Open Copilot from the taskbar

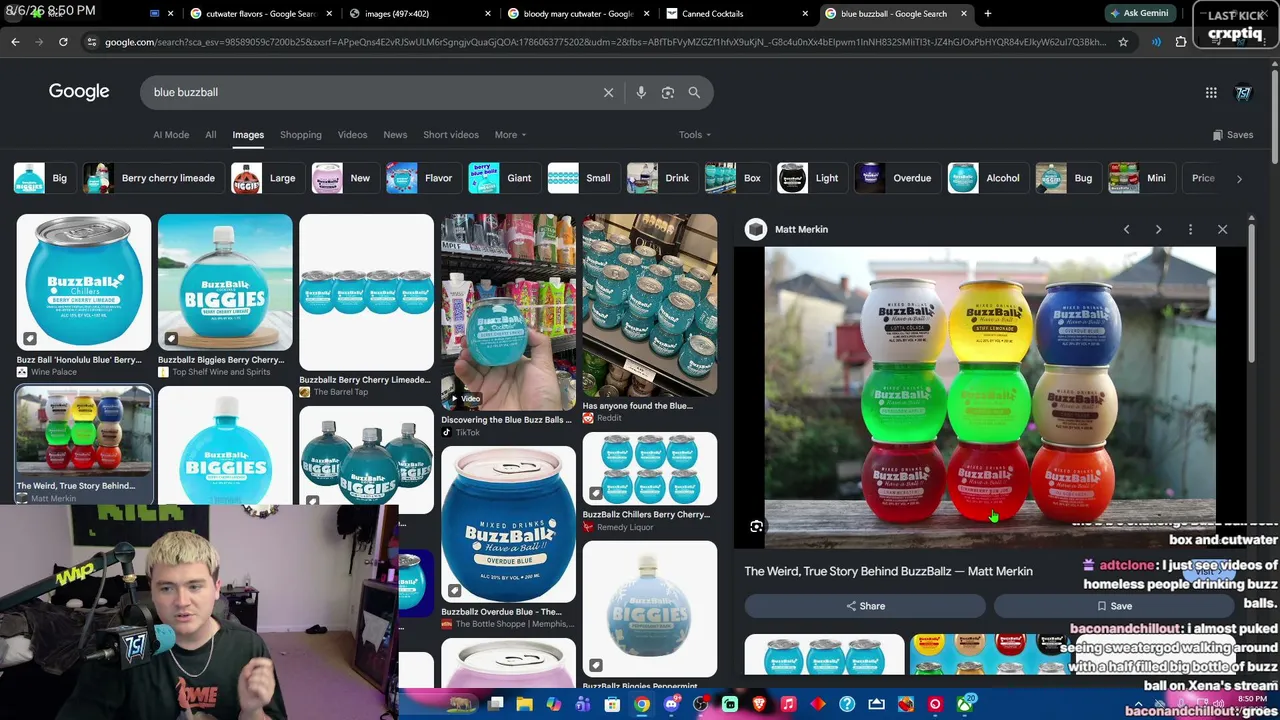[x=554, y=705]
